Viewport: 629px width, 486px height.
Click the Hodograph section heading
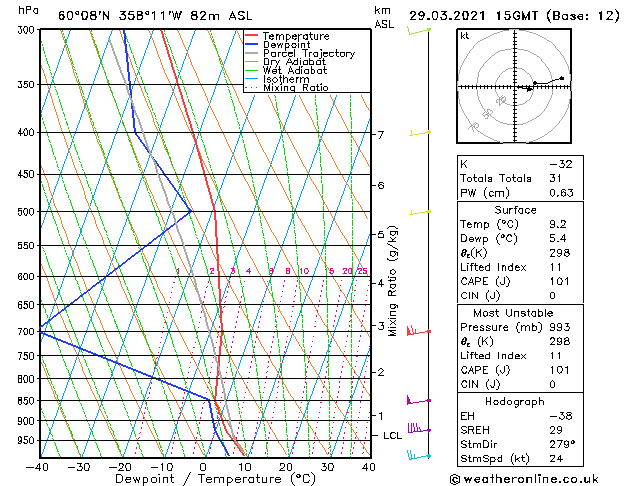click(x=515, y=402)
